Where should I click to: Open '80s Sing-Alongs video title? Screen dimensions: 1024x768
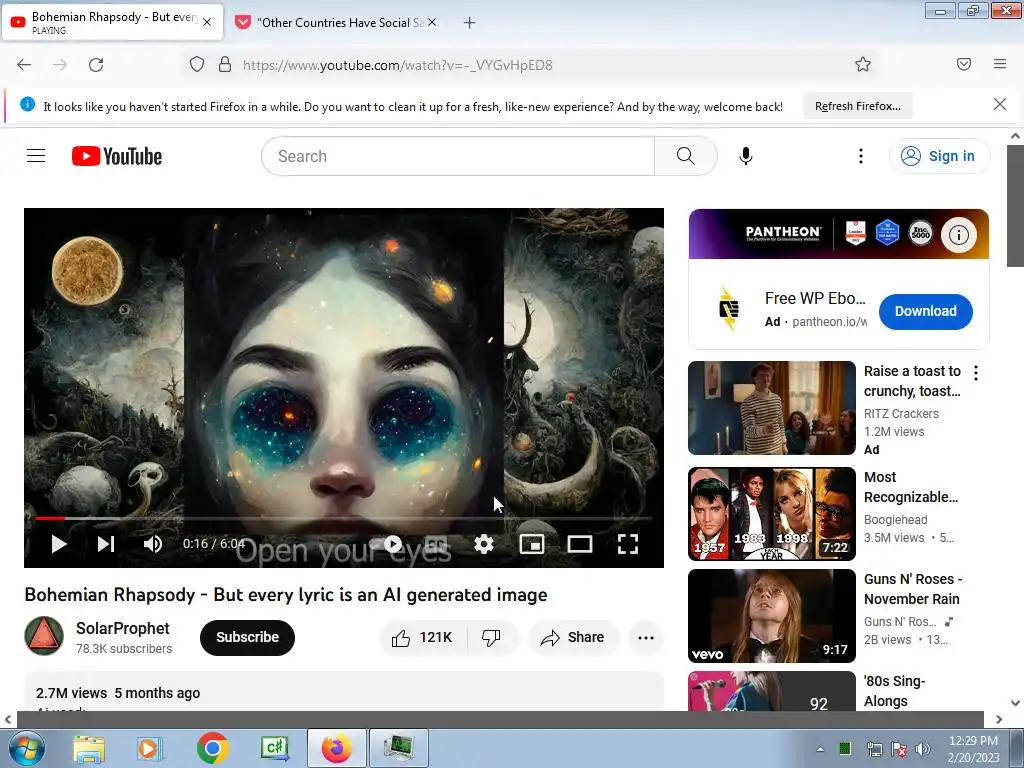(x=895, y=691)
